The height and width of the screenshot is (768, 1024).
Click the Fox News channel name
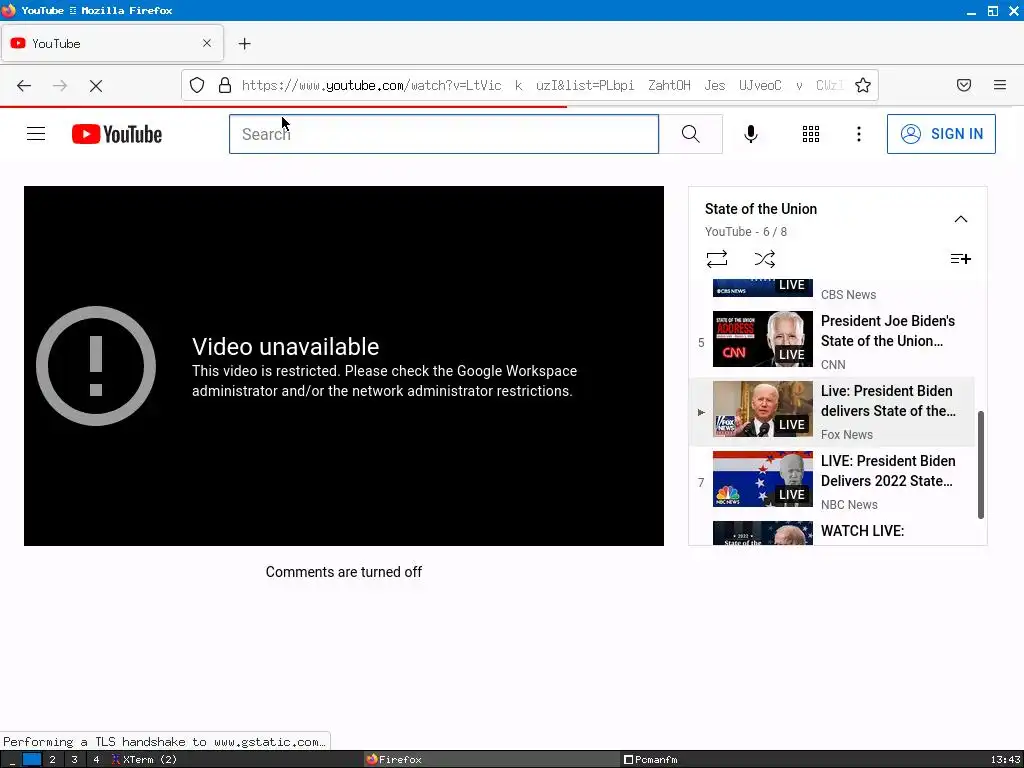846,435
